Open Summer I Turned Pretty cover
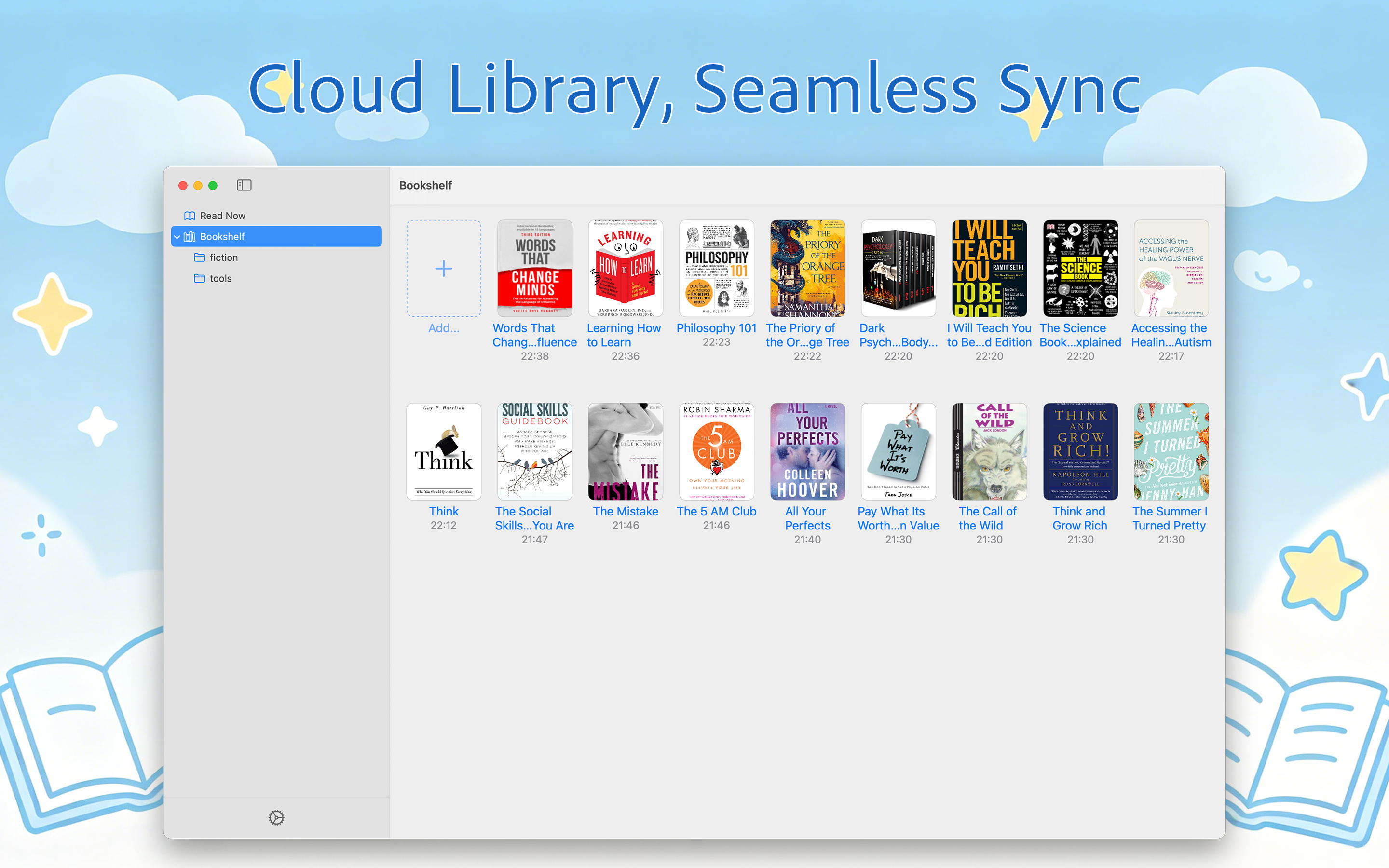The image size is (1389, 868). pyautogui.click(x=1171, y=451)
